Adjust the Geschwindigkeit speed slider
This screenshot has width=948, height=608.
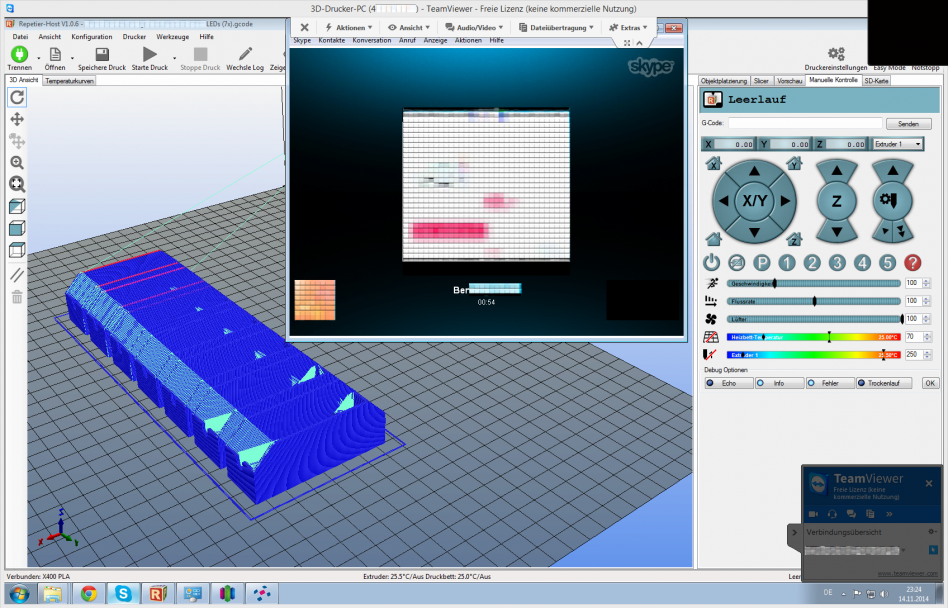(814, 283)
